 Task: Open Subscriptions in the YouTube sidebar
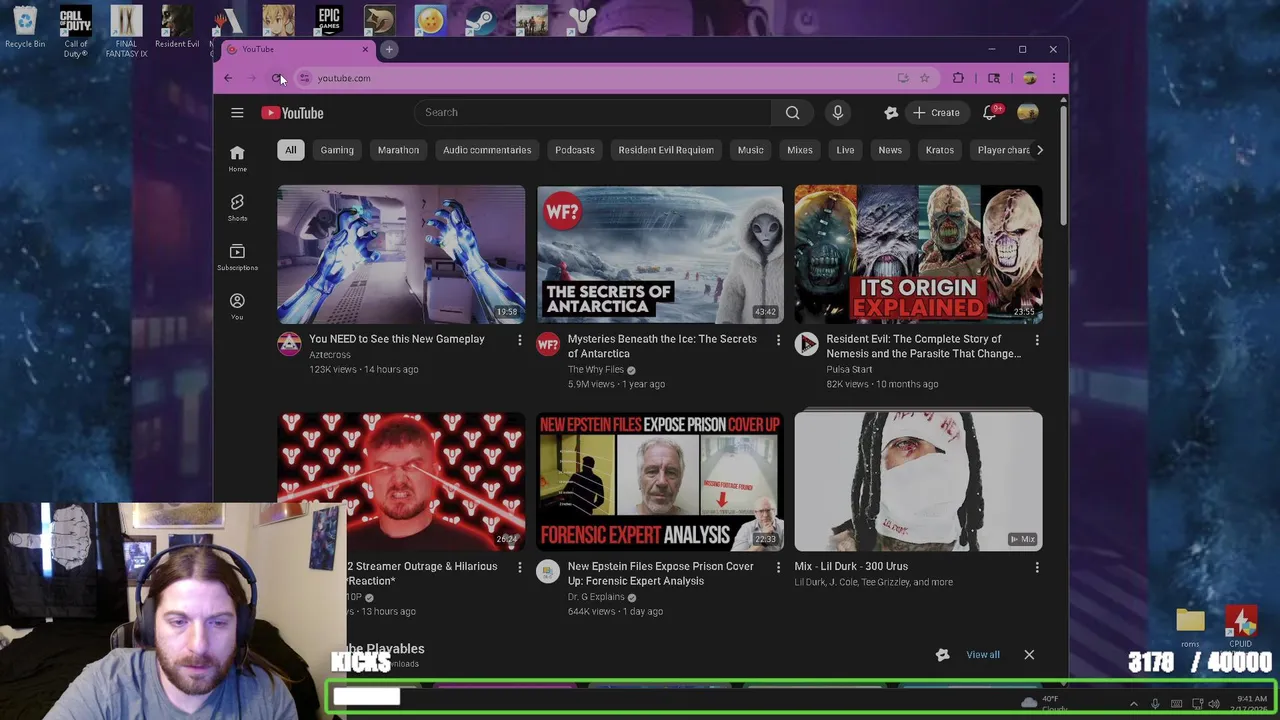coord(237,256)
